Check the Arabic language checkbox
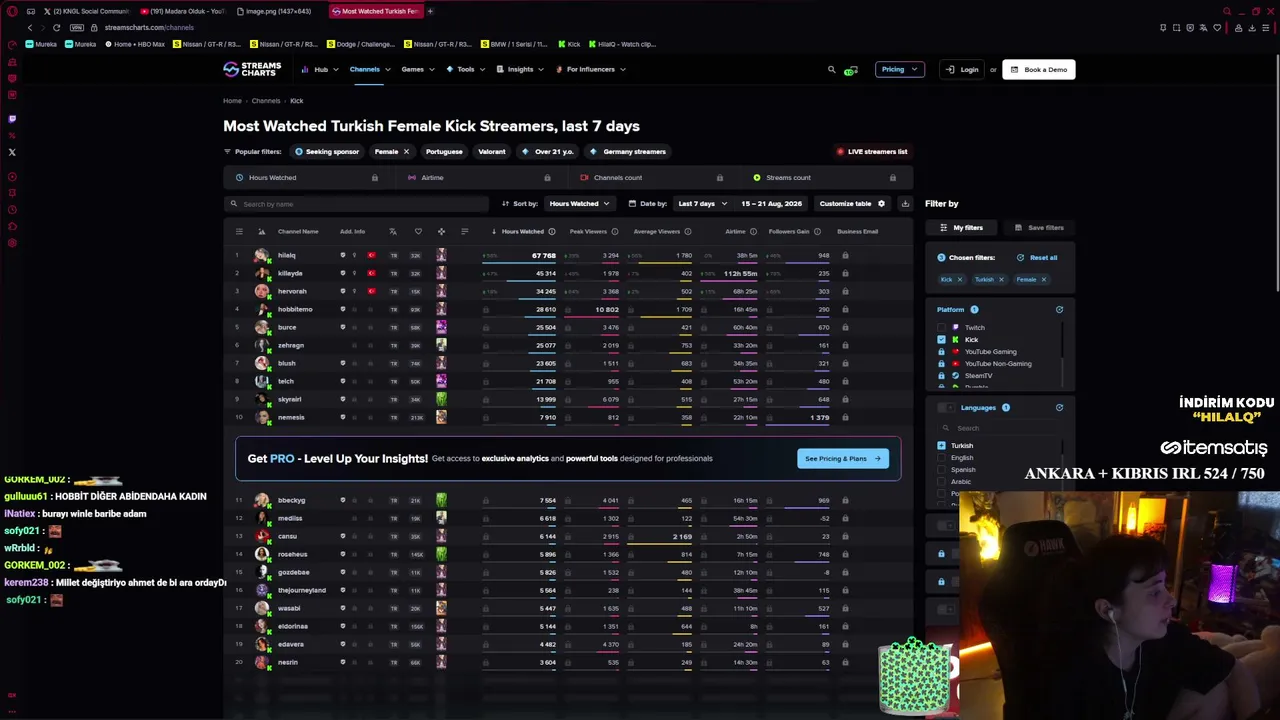The width and height of the screenshot is (1280, 720). coord(941,482)
